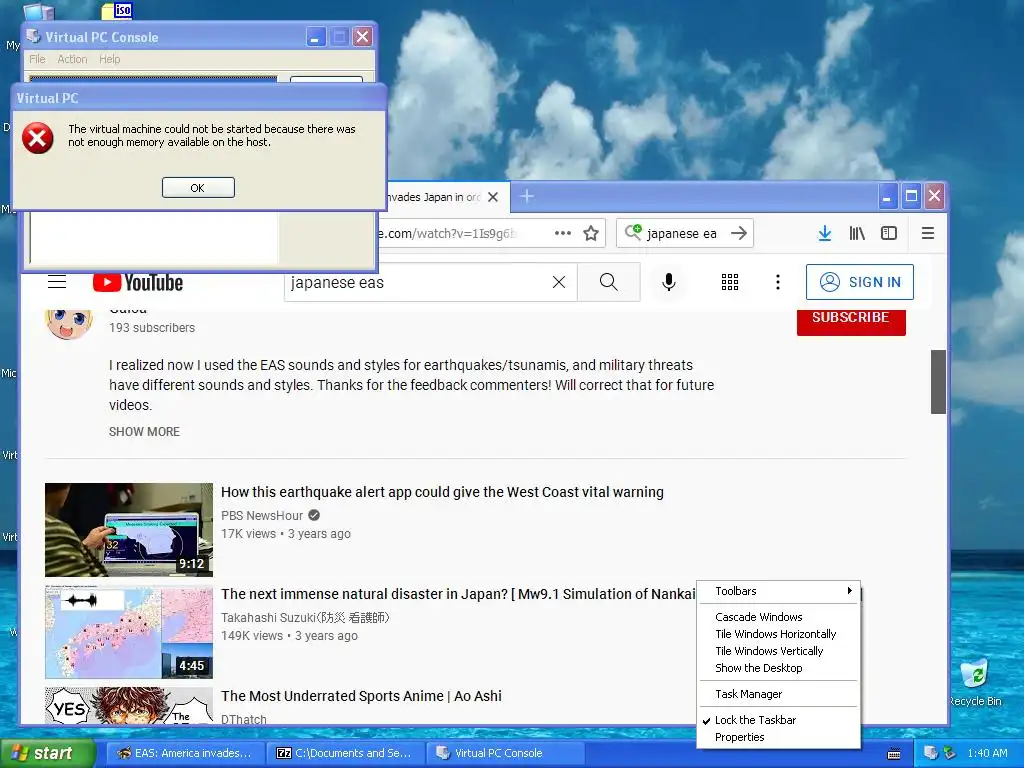Viewport: 1024px width, 768px height.
Task: Toggle the Firefox sidebar icon
Action: 889,233
